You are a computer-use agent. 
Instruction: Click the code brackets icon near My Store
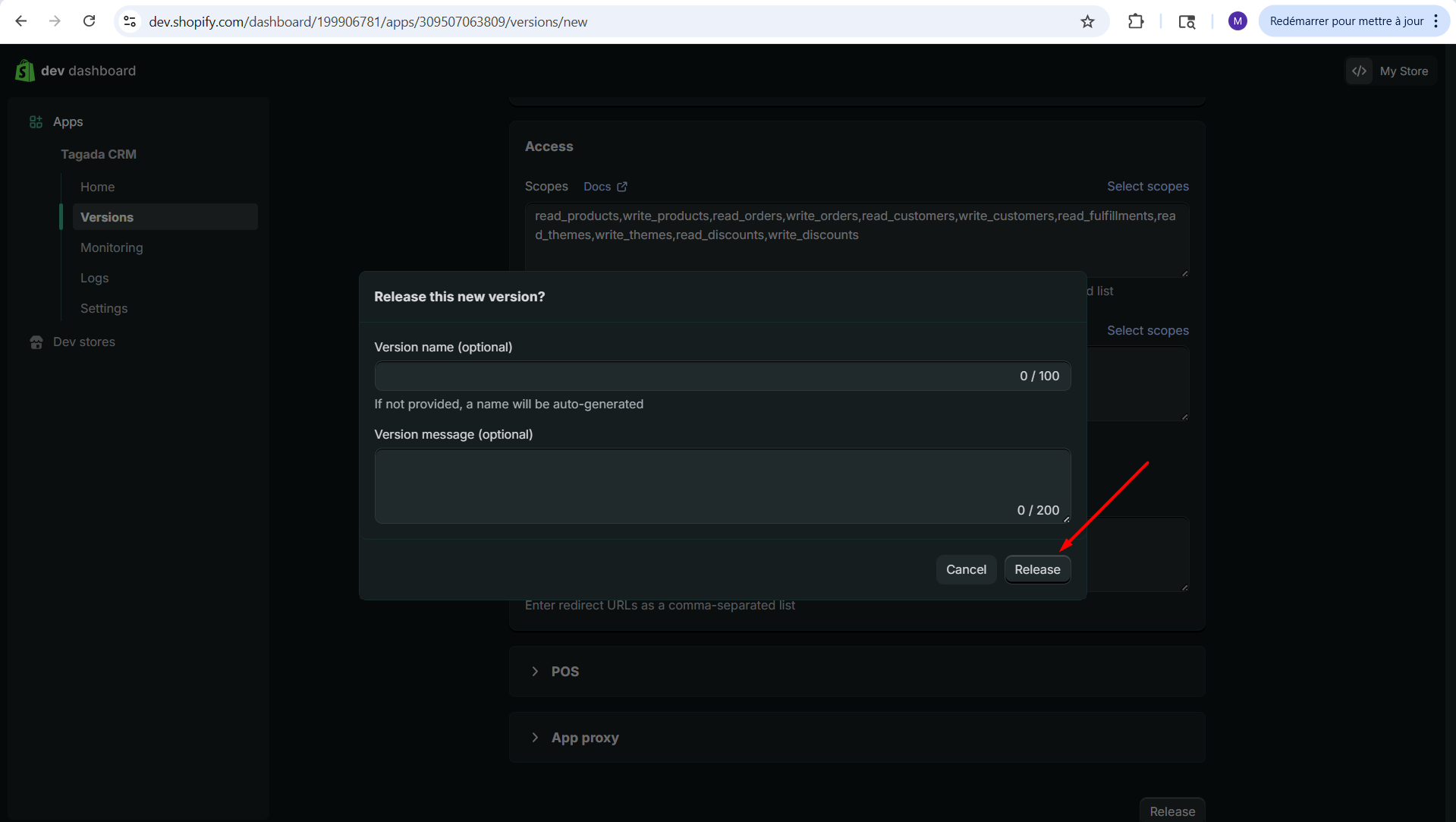1359,71
